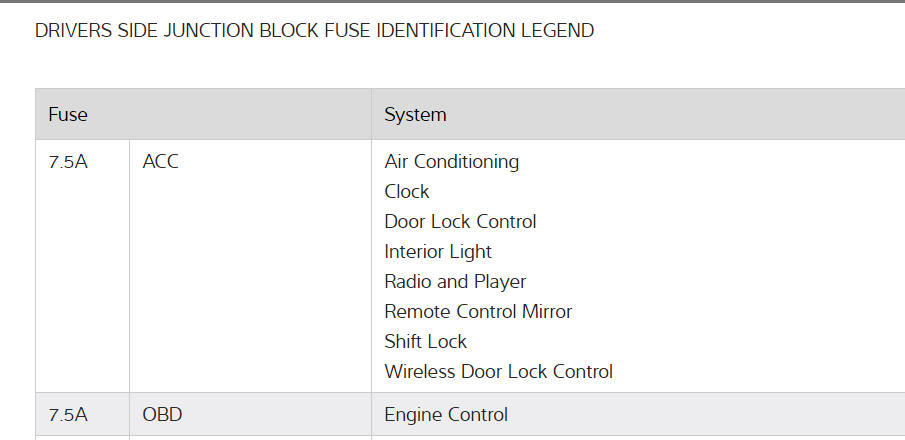This screenshot has width=905, height=440.
Task: Click the Fuse column header
Action: pyautogui.click(x=68, y=114)
